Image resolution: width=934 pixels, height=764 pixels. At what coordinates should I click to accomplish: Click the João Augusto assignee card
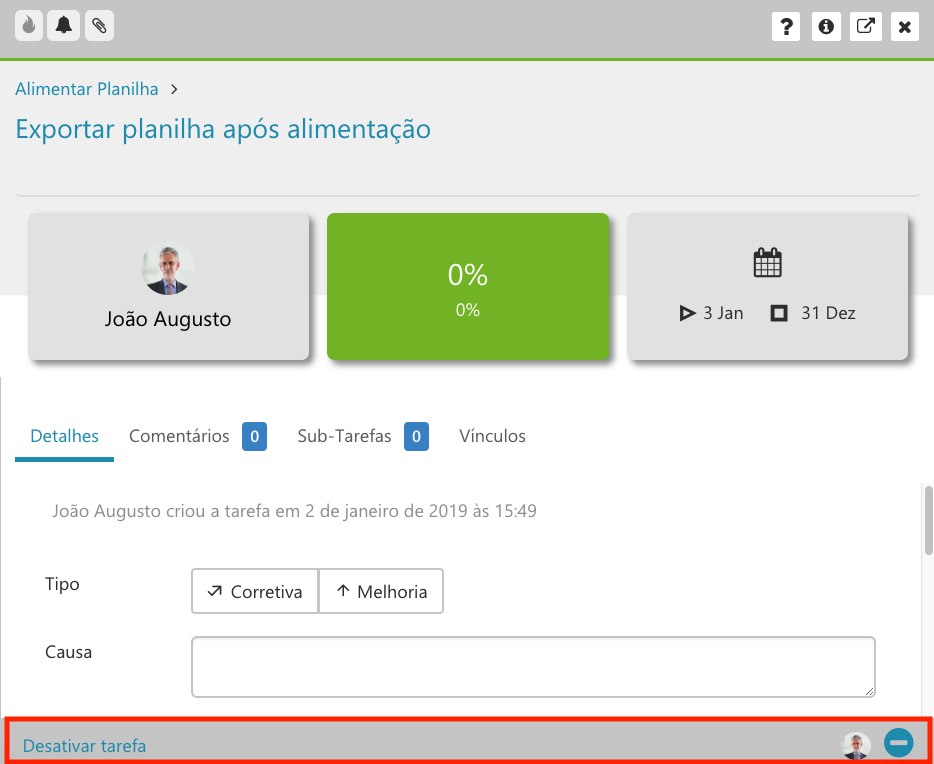click(169, 286)
